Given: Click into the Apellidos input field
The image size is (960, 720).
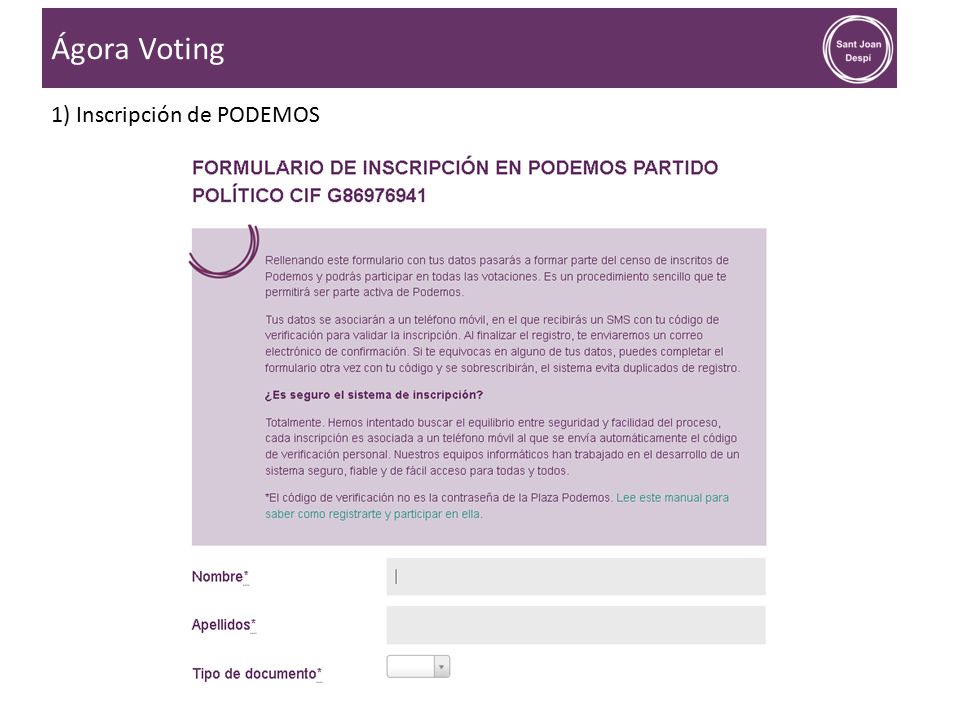Looking at the screenshot, I should (576, 625).
